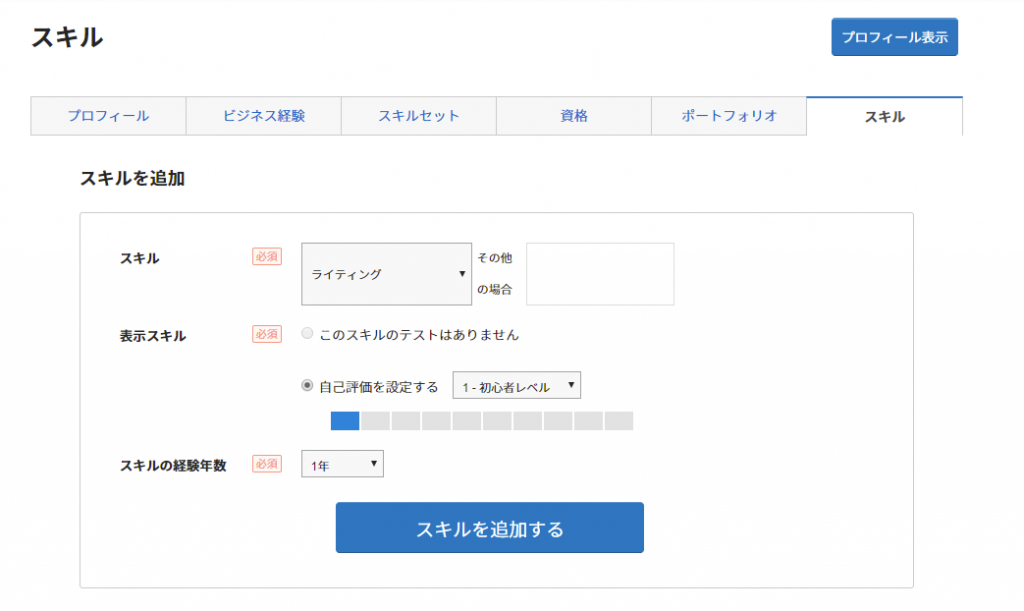Open the ポートフォリオ tab
Viewport: 1024px width, 611px height.
pos(728,116)
